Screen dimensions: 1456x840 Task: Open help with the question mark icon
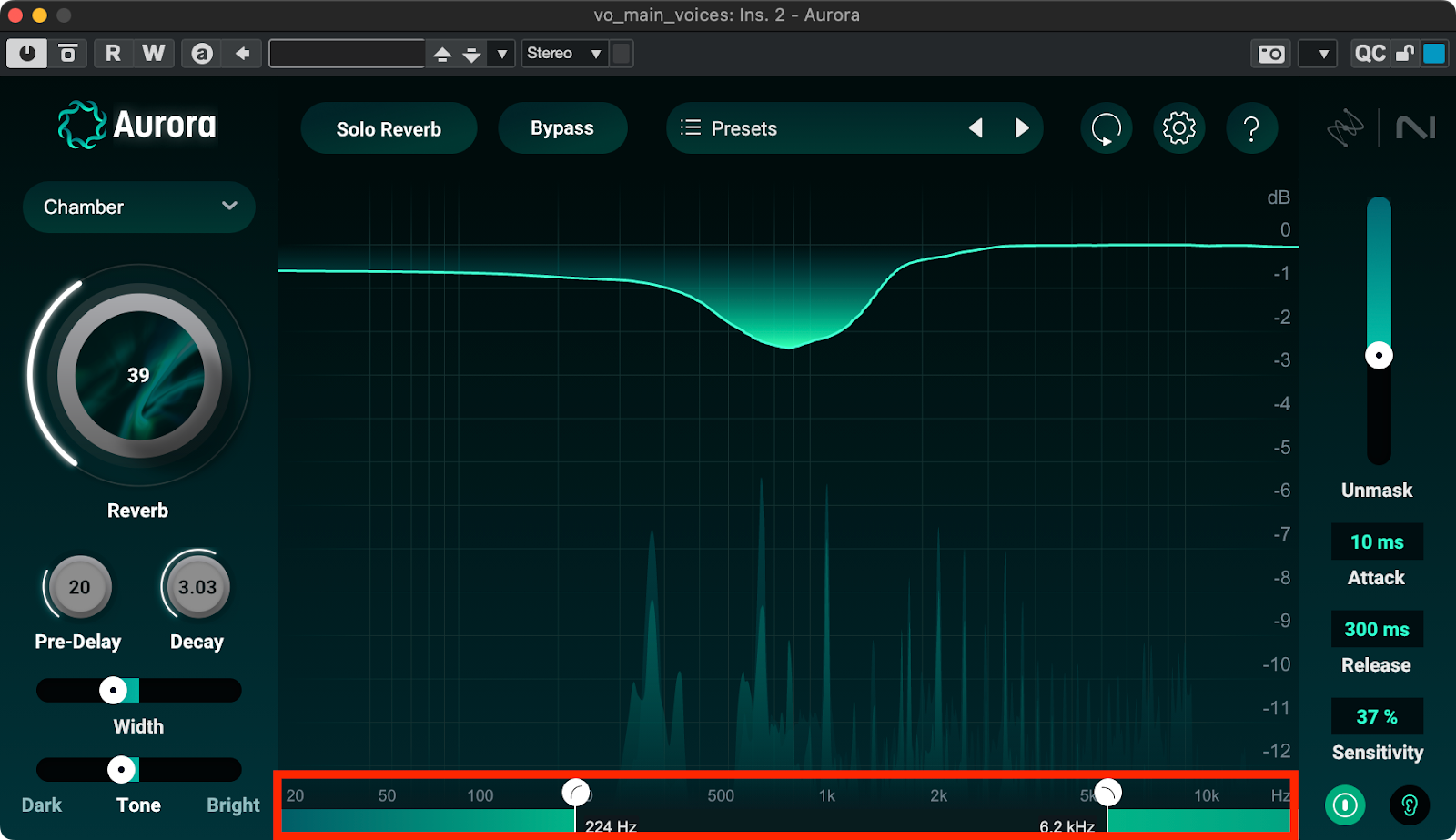click(1252, 128)
